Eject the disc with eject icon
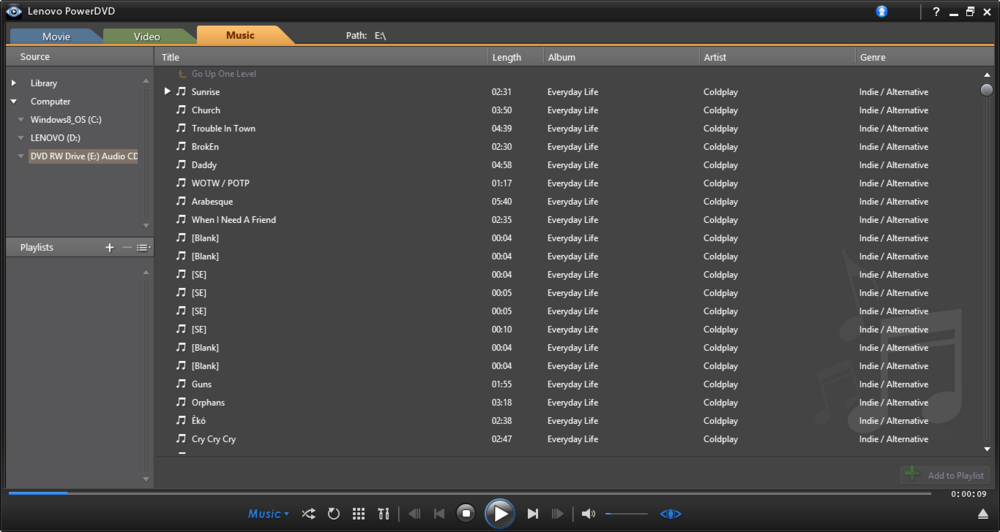1000x532 pixels. pos(983,514)
